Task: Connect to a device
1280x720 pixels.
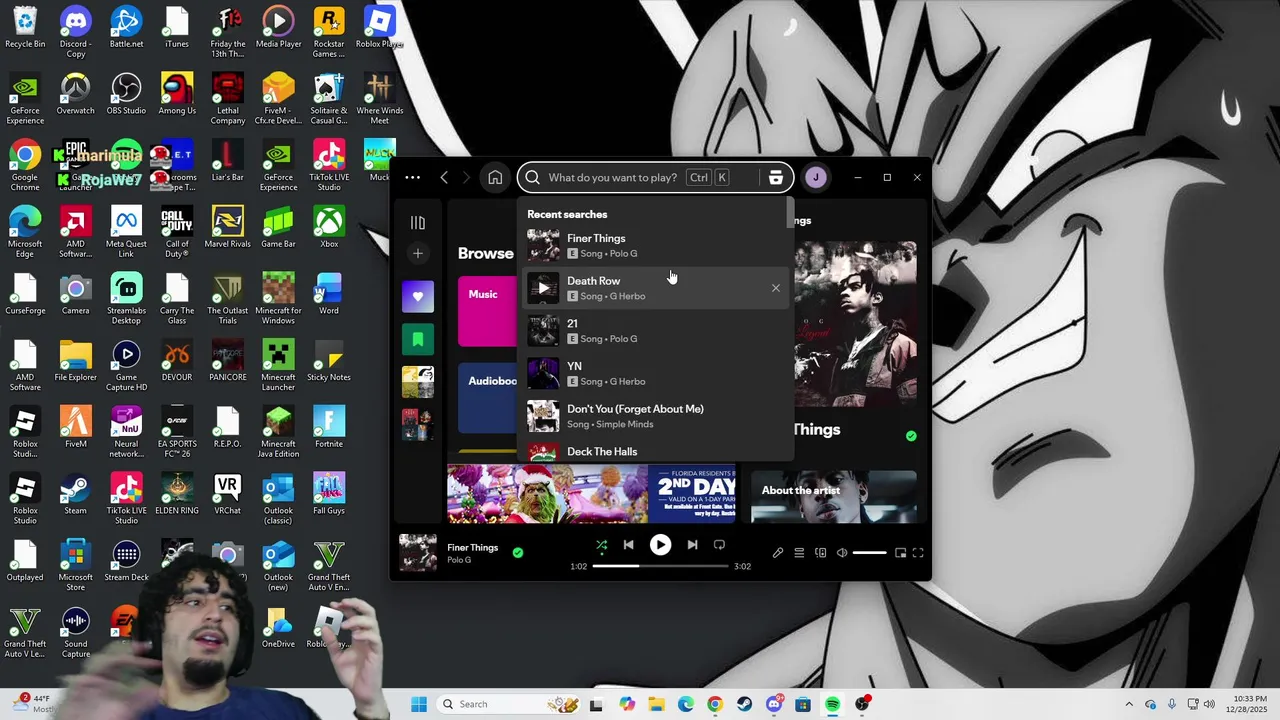Action: click(821, 553)
